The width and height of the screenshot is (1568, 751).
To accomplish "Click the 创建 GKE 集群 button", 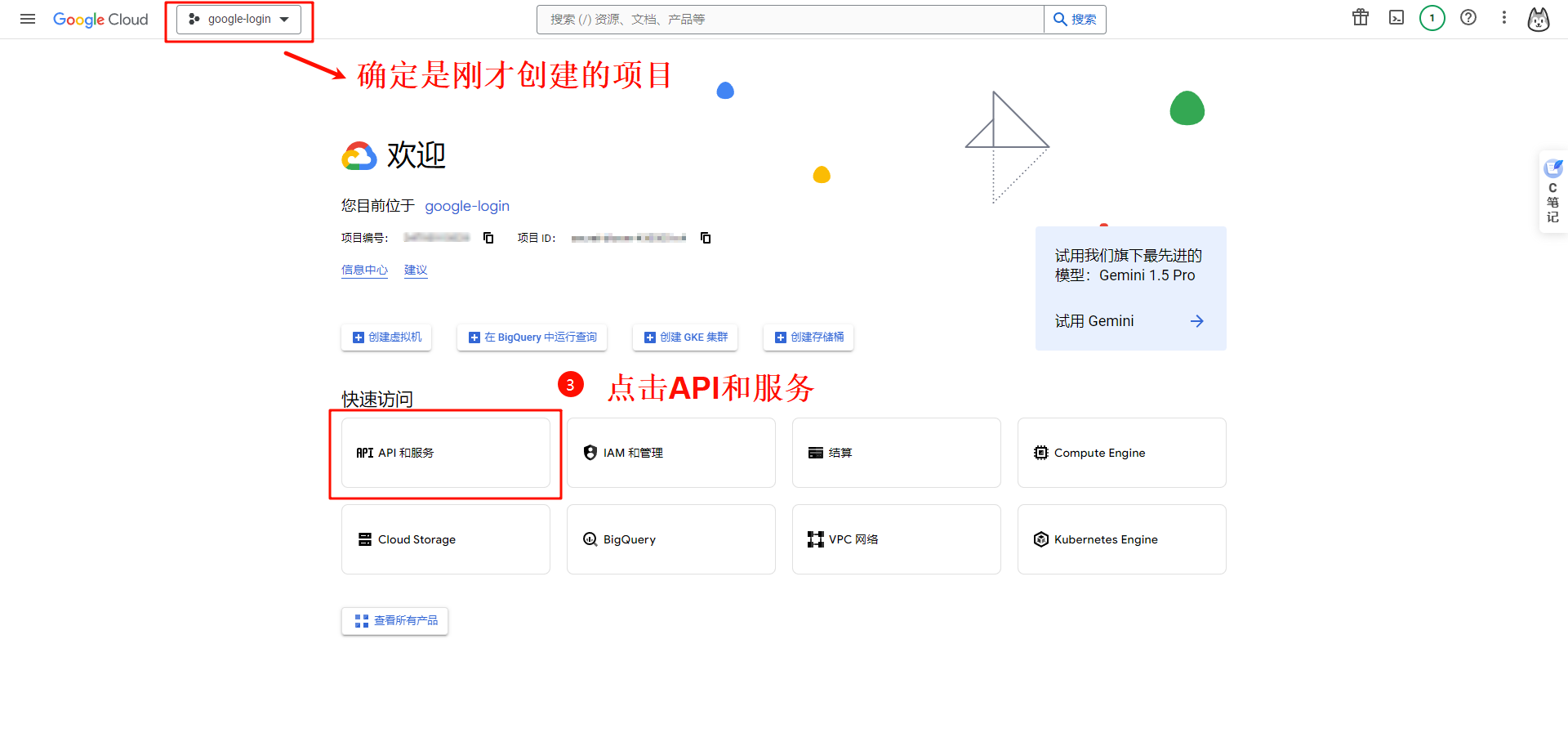I will click(x=685, y=338).
